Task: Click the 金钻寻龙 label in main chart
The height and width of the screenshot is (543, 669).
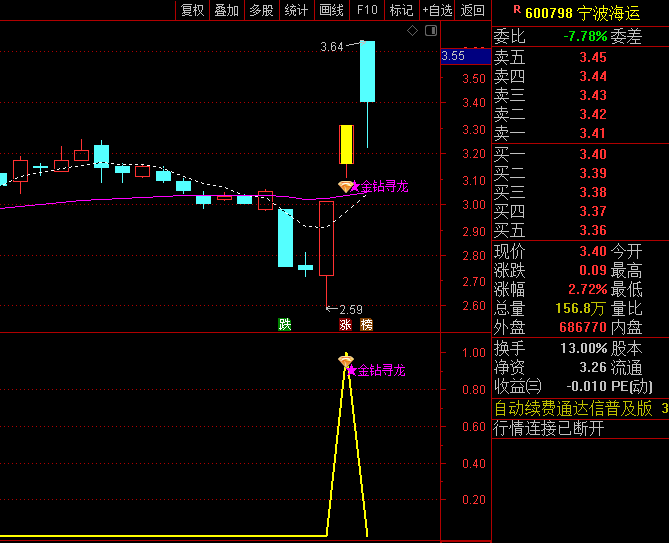Action: click(384, 186)
